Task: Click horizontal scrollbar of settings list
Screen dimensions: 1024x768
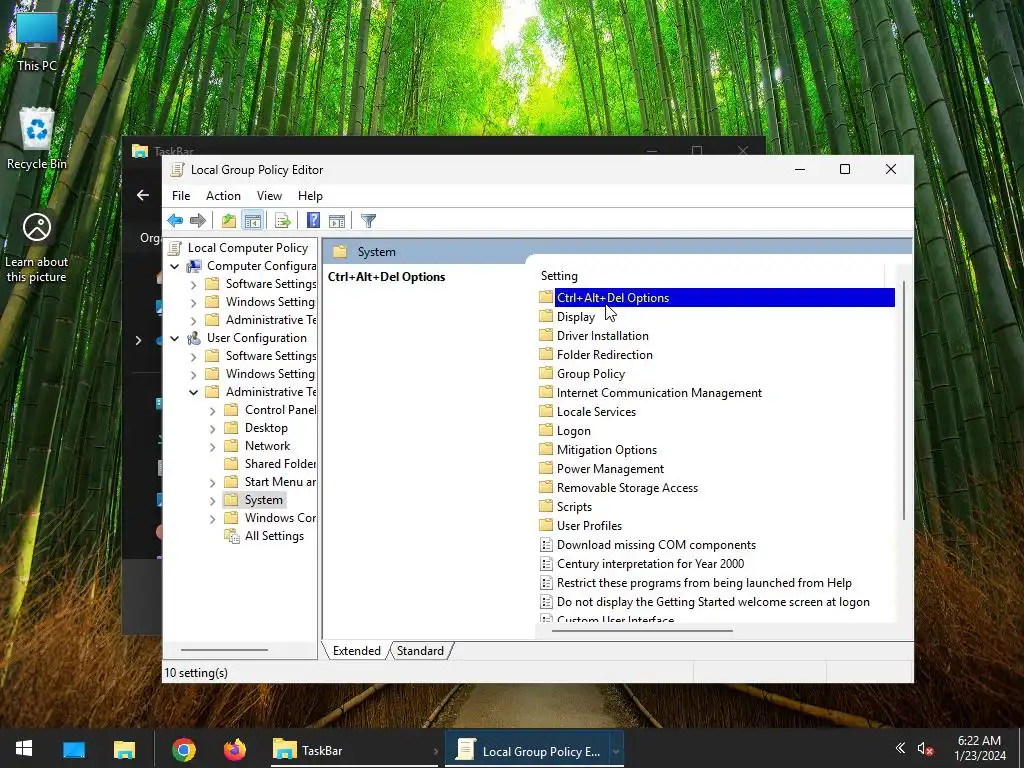Action: (x=643, y=631)
